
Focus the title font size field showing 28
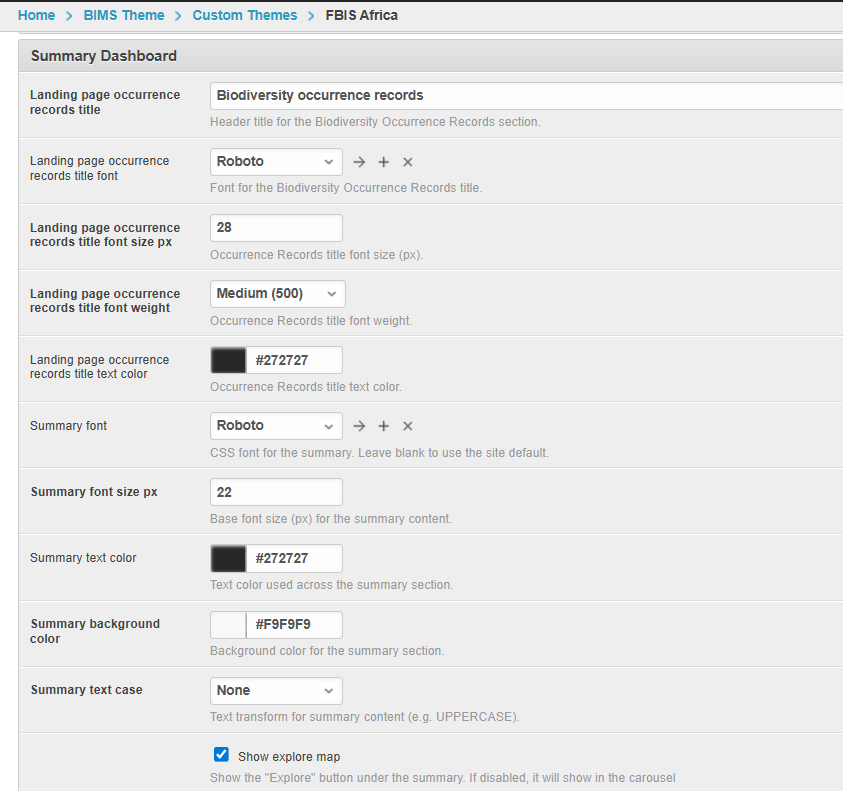pos(276,228)
